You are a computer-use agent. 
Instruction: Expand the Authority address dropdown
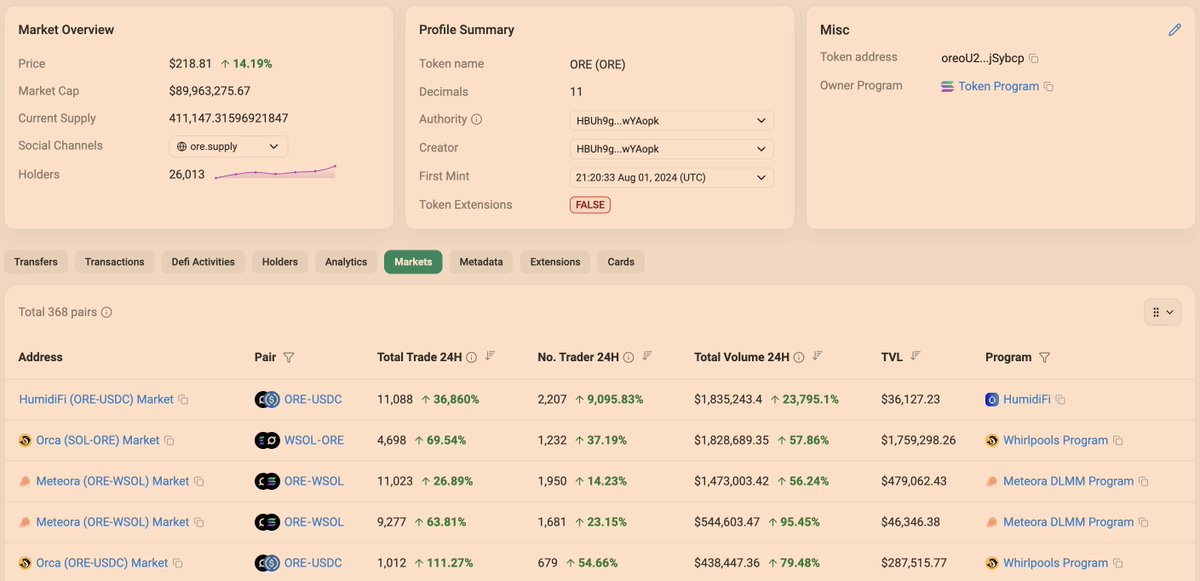click(x=671, y=121)
